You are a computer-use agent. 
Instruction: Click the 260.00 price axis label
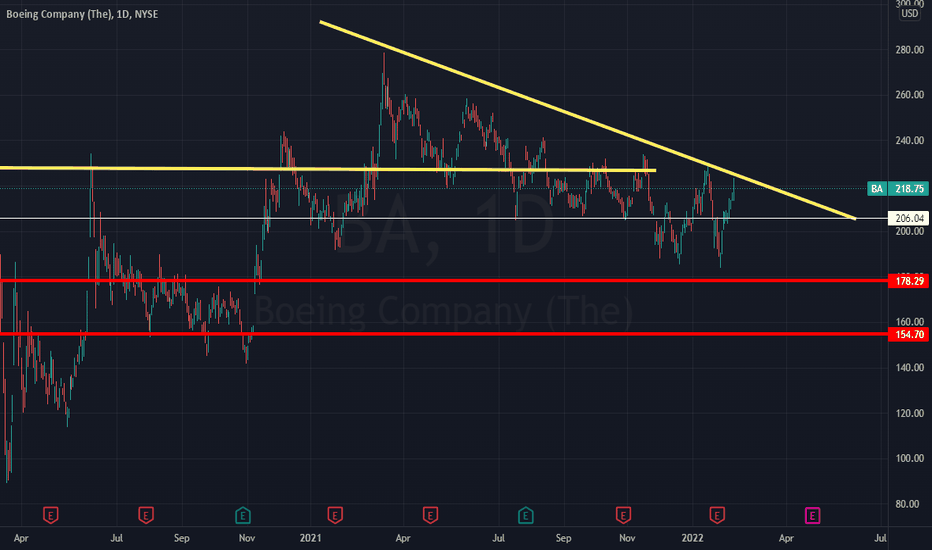(909, 95)
